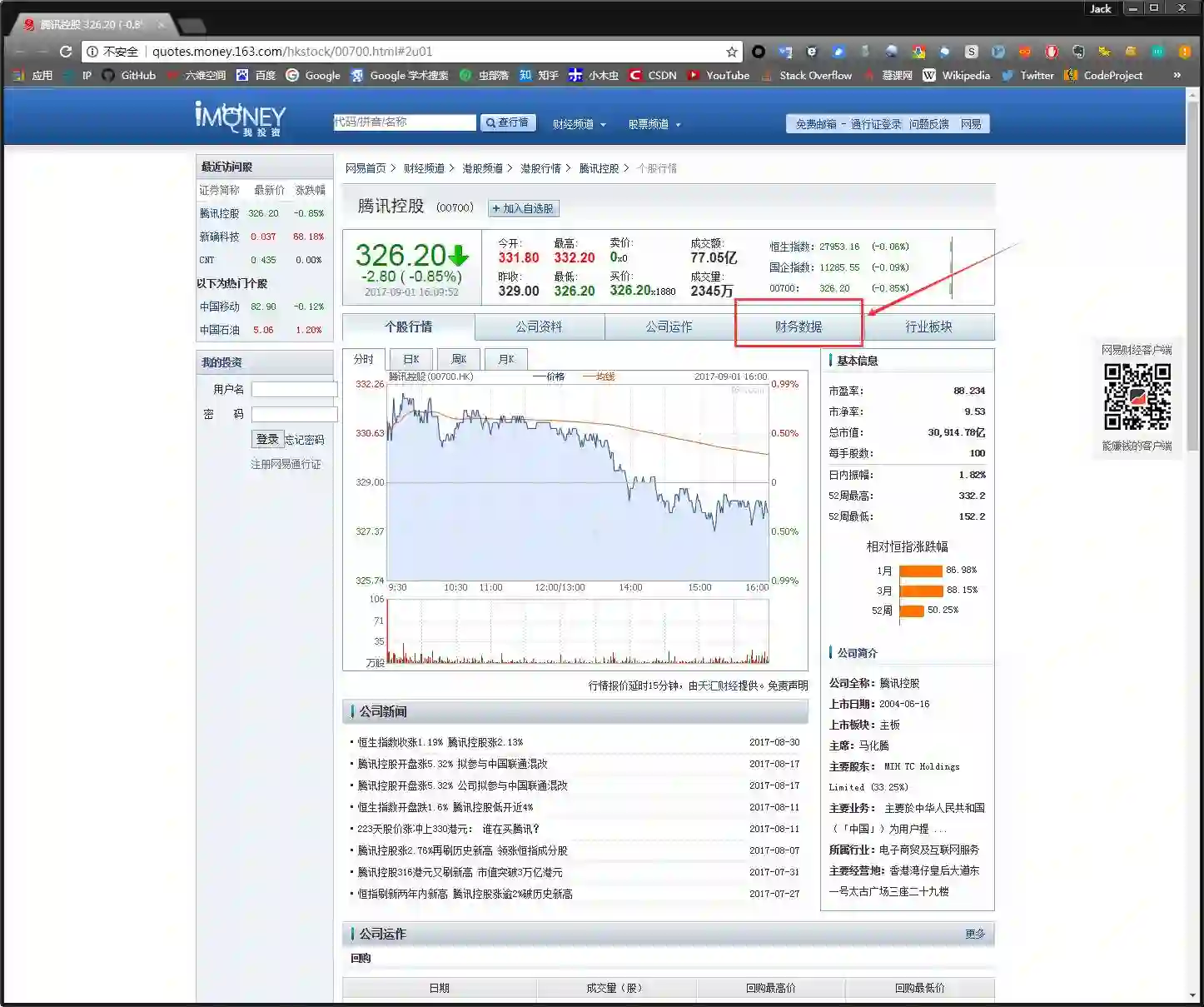This screenshot has height=1007, width=1204.
Task: Reload the page with the refresh icon
Action: coord(66,52)
